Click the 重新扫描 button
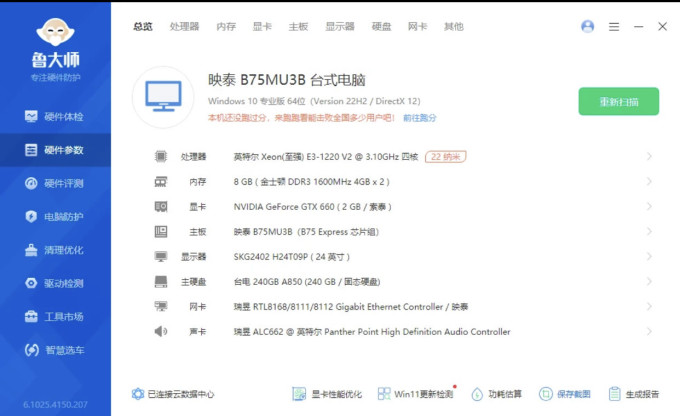The height and width of the screenshot is (416, 680). coord(618,102)
